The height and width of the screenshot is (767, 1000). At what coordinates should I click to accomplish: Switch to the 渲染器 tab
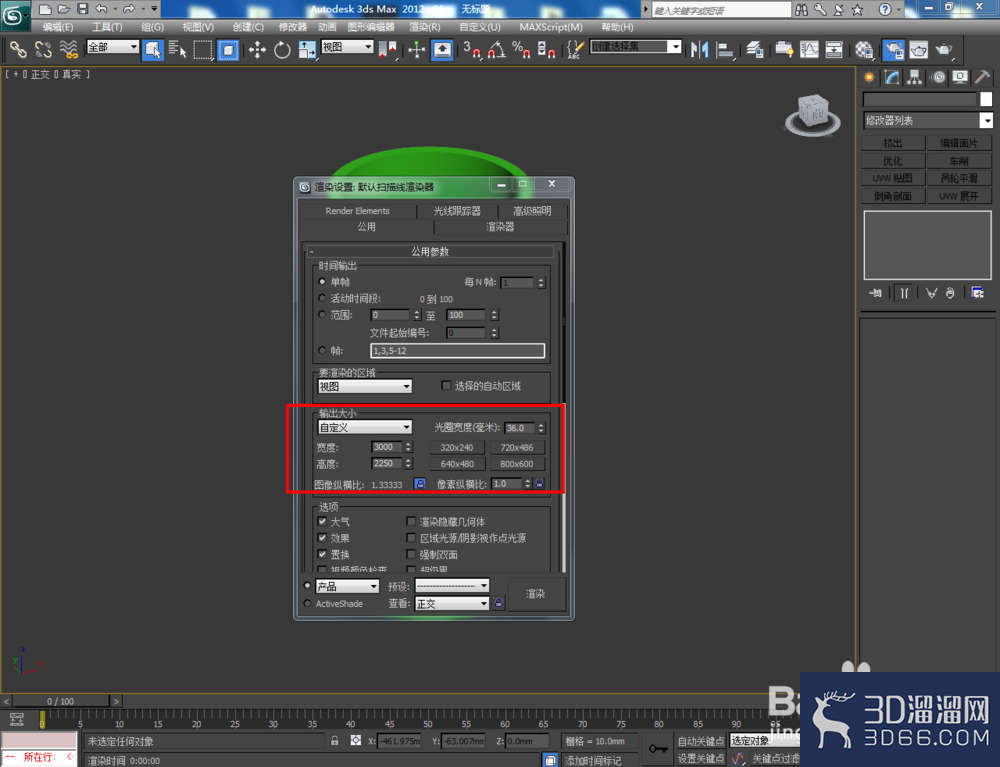(x=500, y=227)
